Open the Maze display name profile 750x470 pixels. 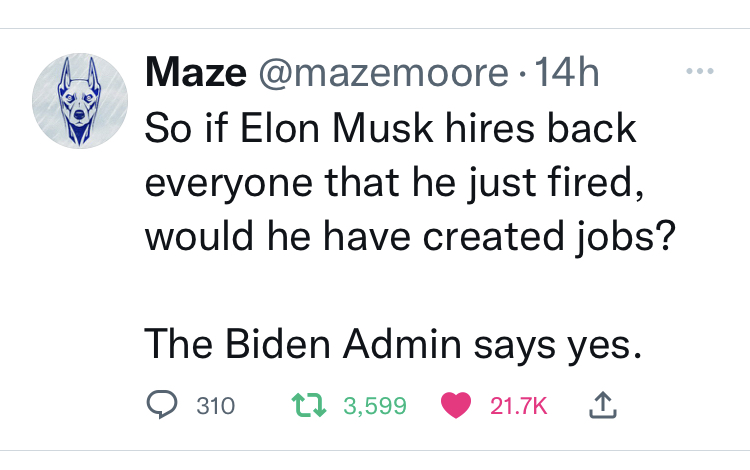point(196,72)
